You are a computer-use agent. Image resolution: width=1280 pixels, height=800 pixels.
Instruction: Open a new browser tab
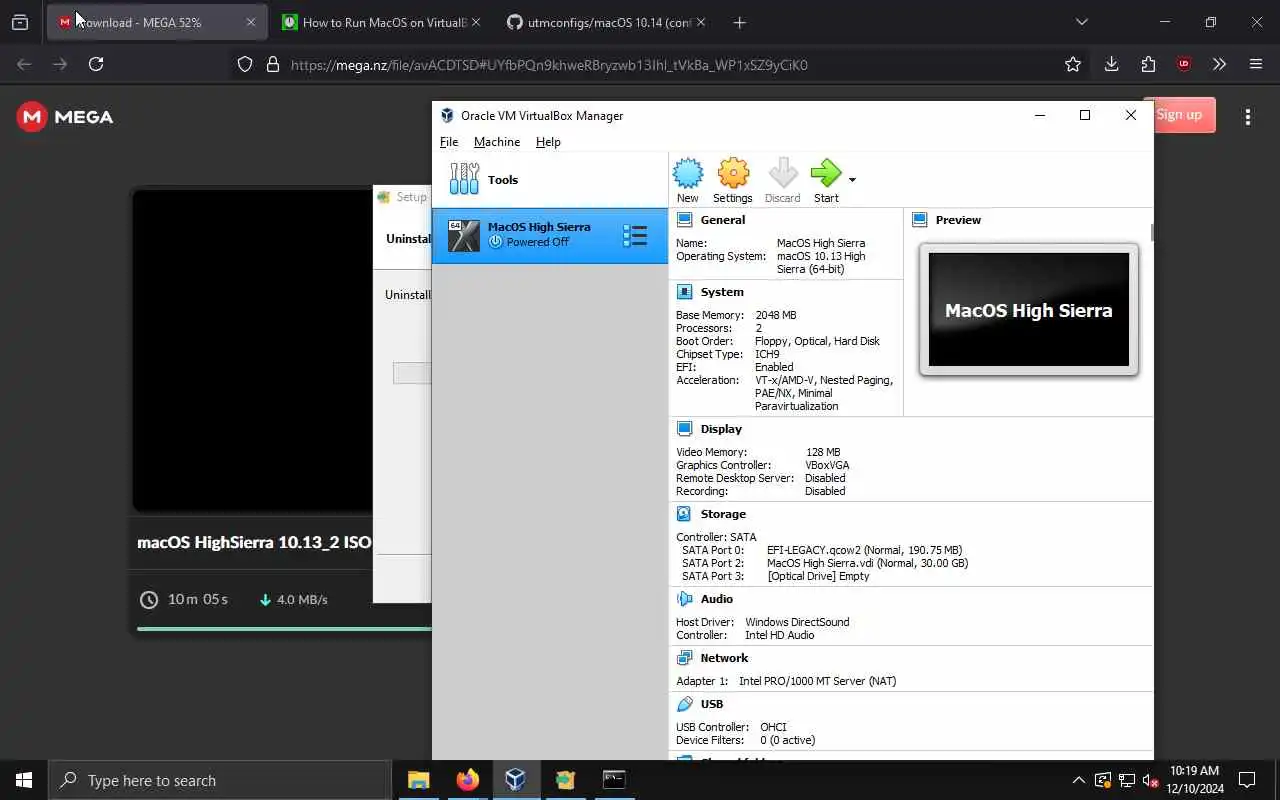[739, 22]
